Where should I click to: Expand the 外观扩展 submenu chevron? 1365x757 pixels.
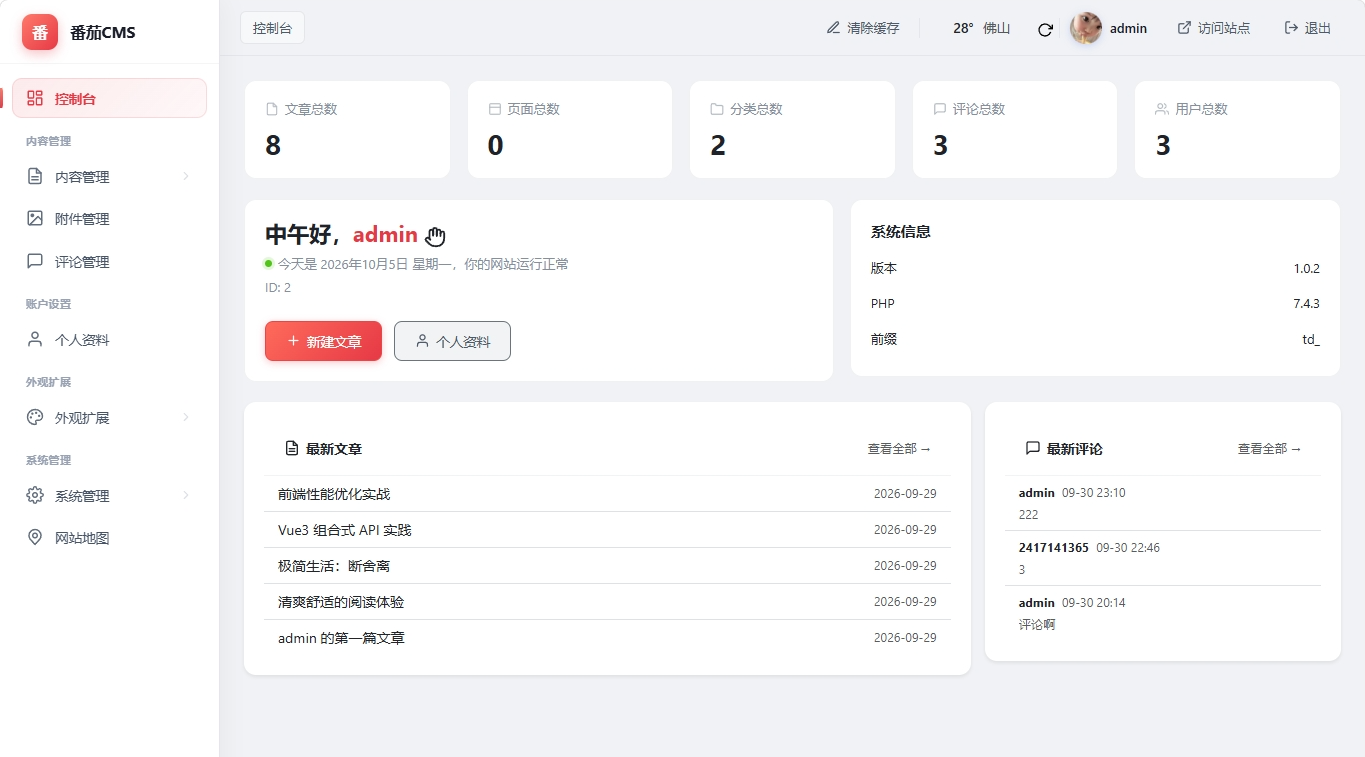186,417
